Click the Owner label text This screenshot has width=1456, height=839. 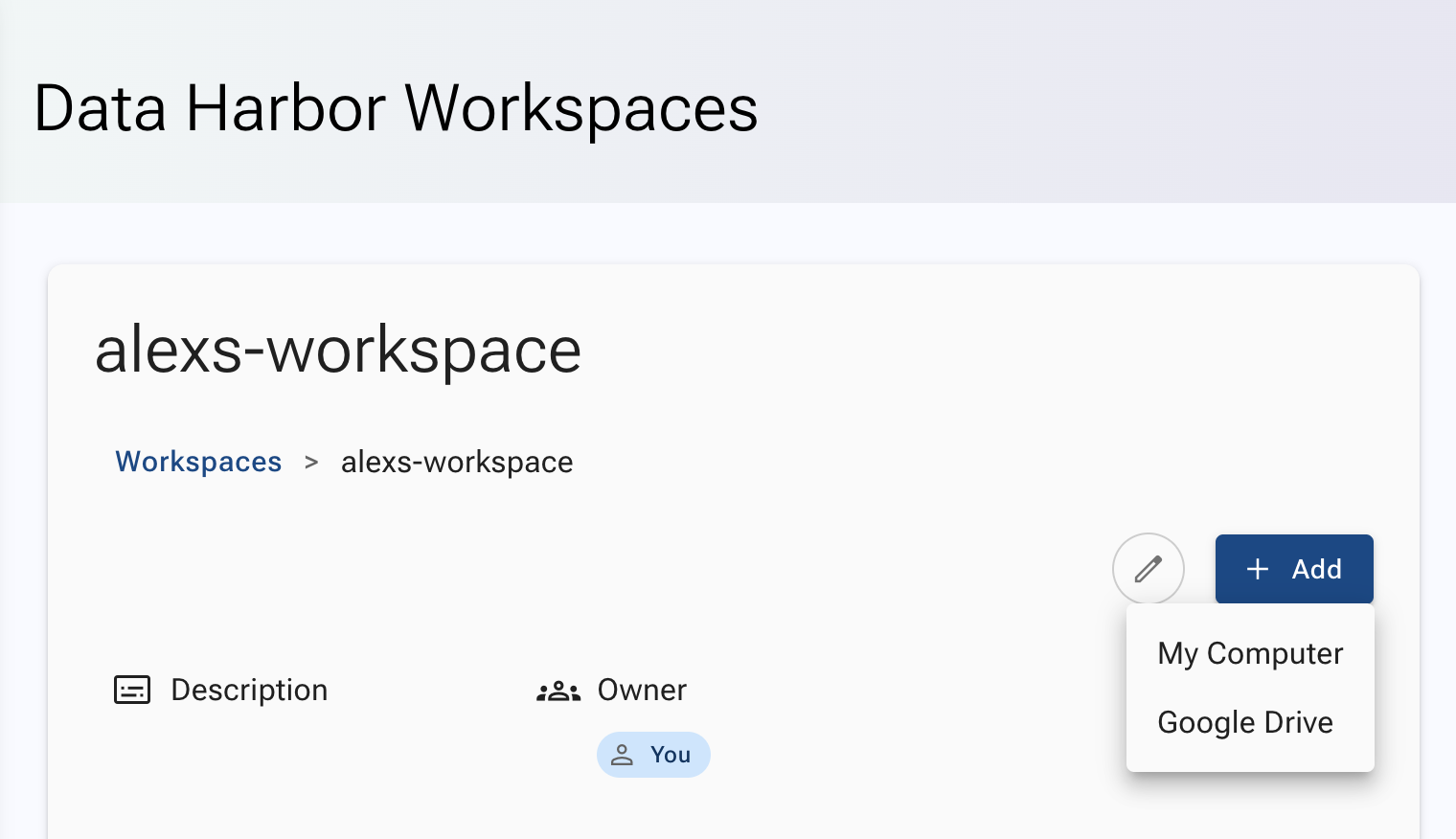642,690
